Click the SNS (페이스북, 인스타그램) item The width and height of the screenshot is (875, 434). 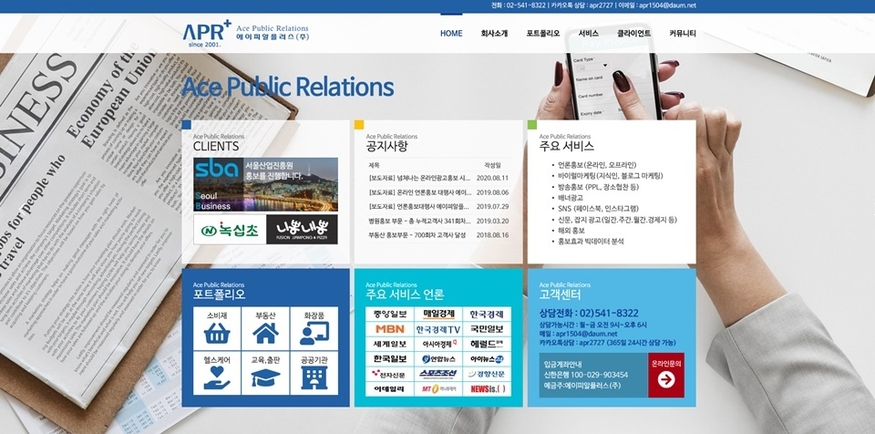click(x=598, y=209)
